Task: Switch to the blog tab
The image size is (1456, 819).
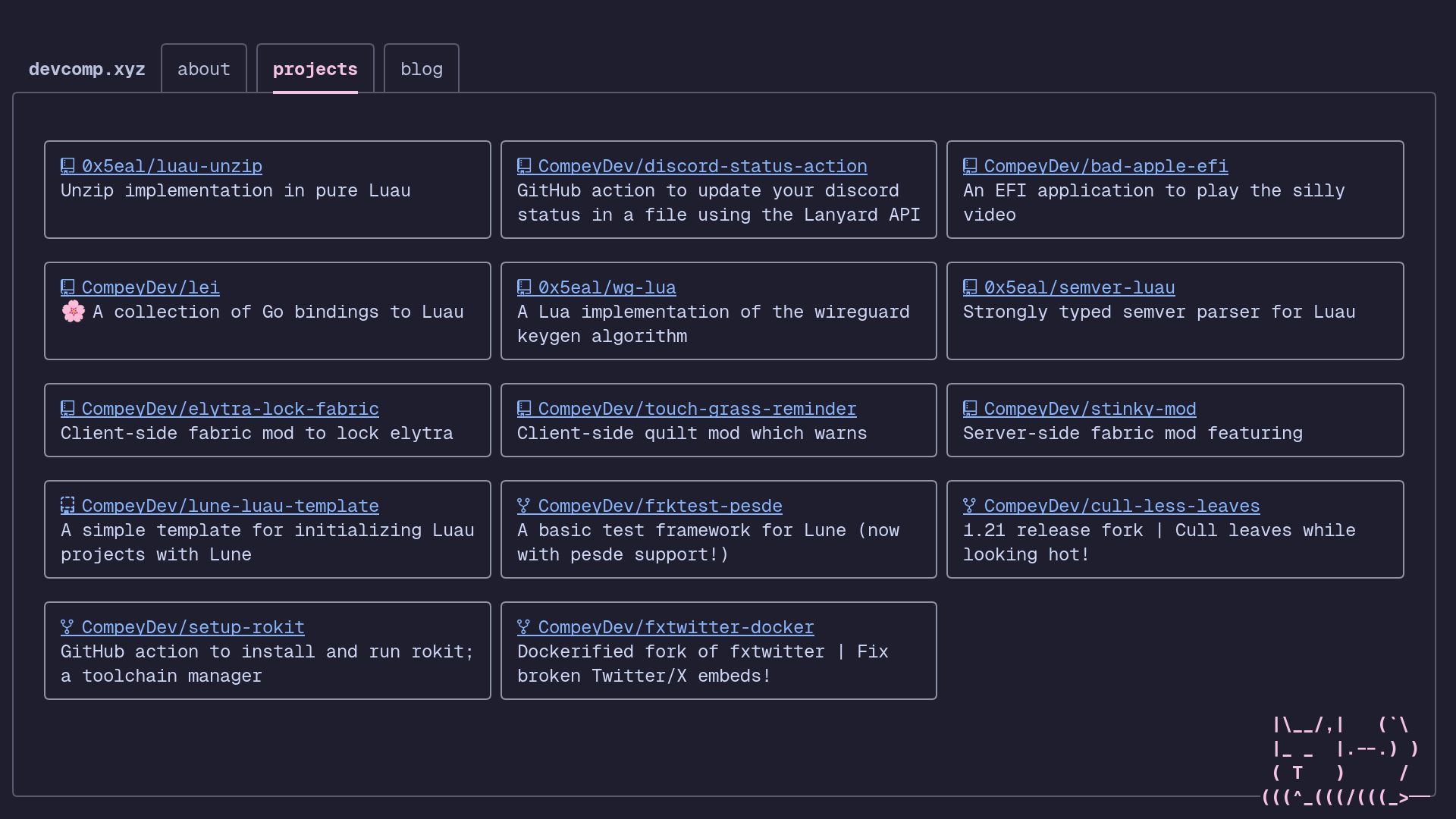Action: 422,69
